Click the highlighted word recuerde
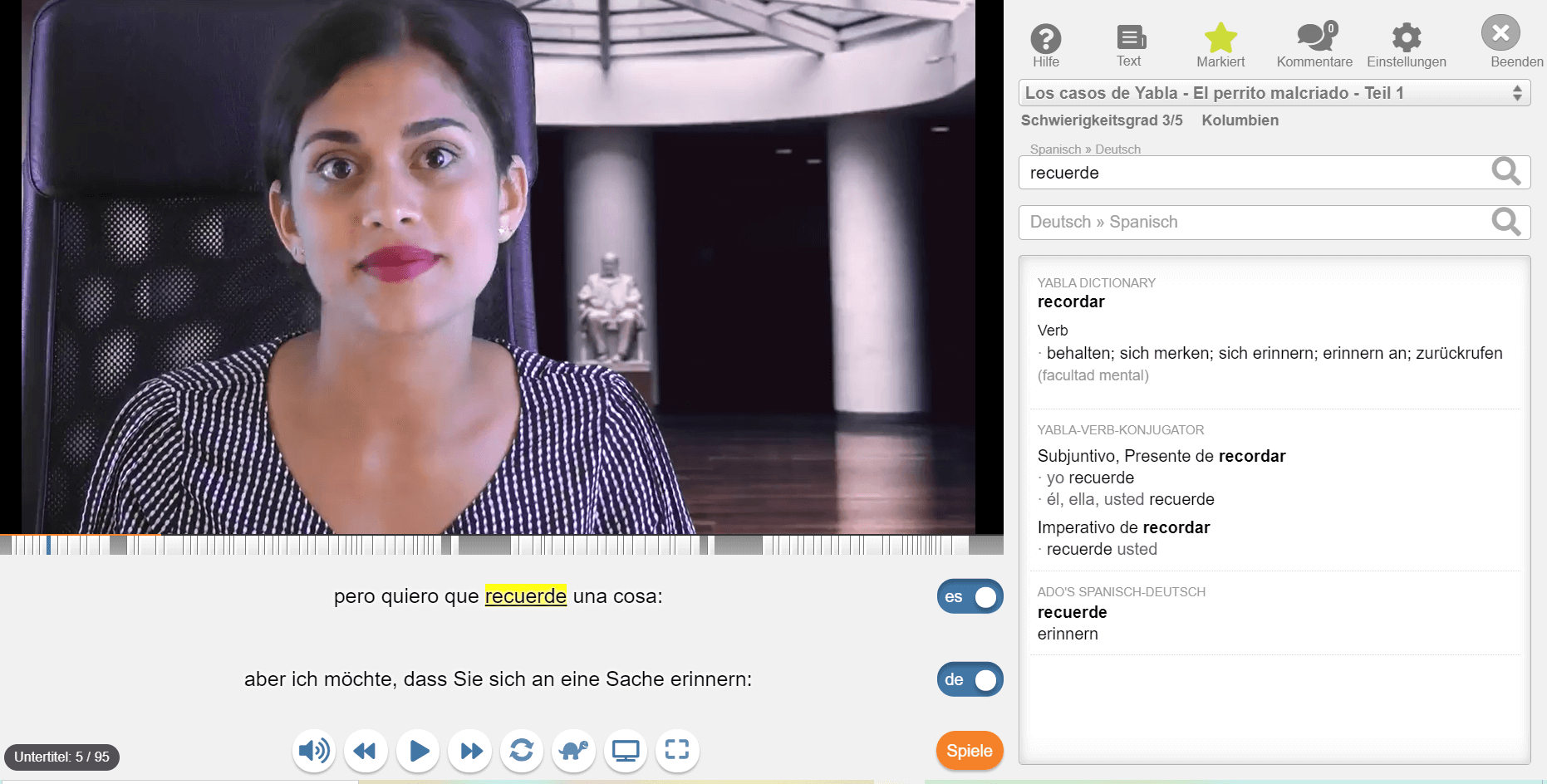This screenshot has width=1547, height=784. [525, 596]
